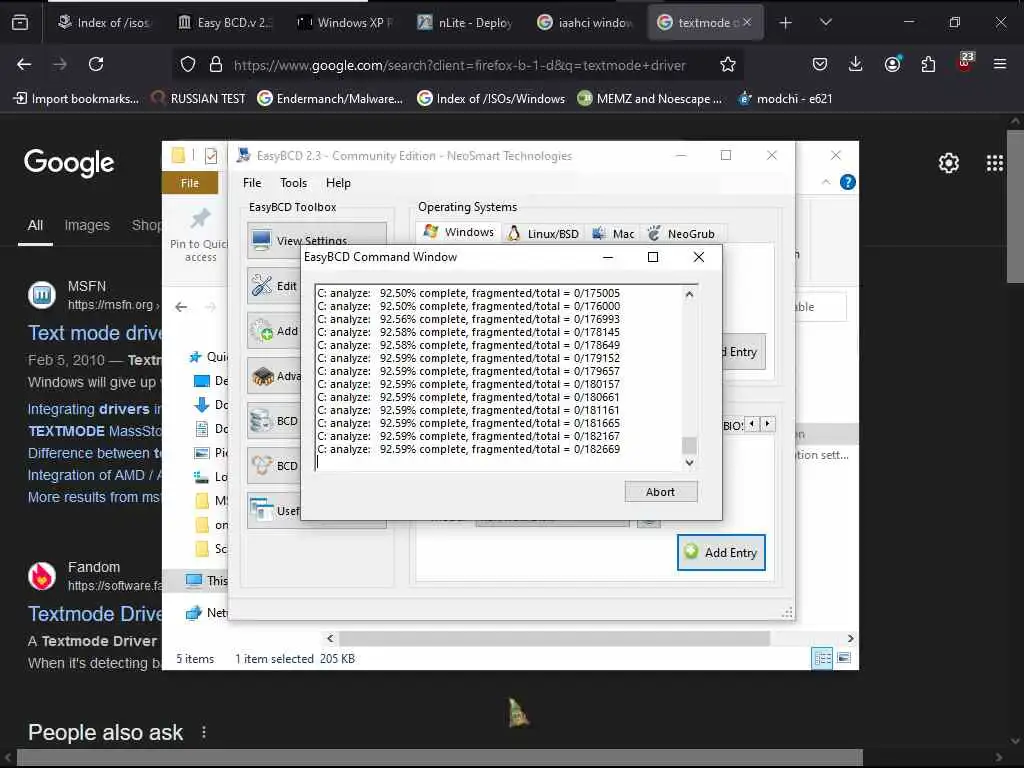Click the Advanced Settings chip icon
This screenshot has width=1024, height=768.
click(x=262, y=376)
